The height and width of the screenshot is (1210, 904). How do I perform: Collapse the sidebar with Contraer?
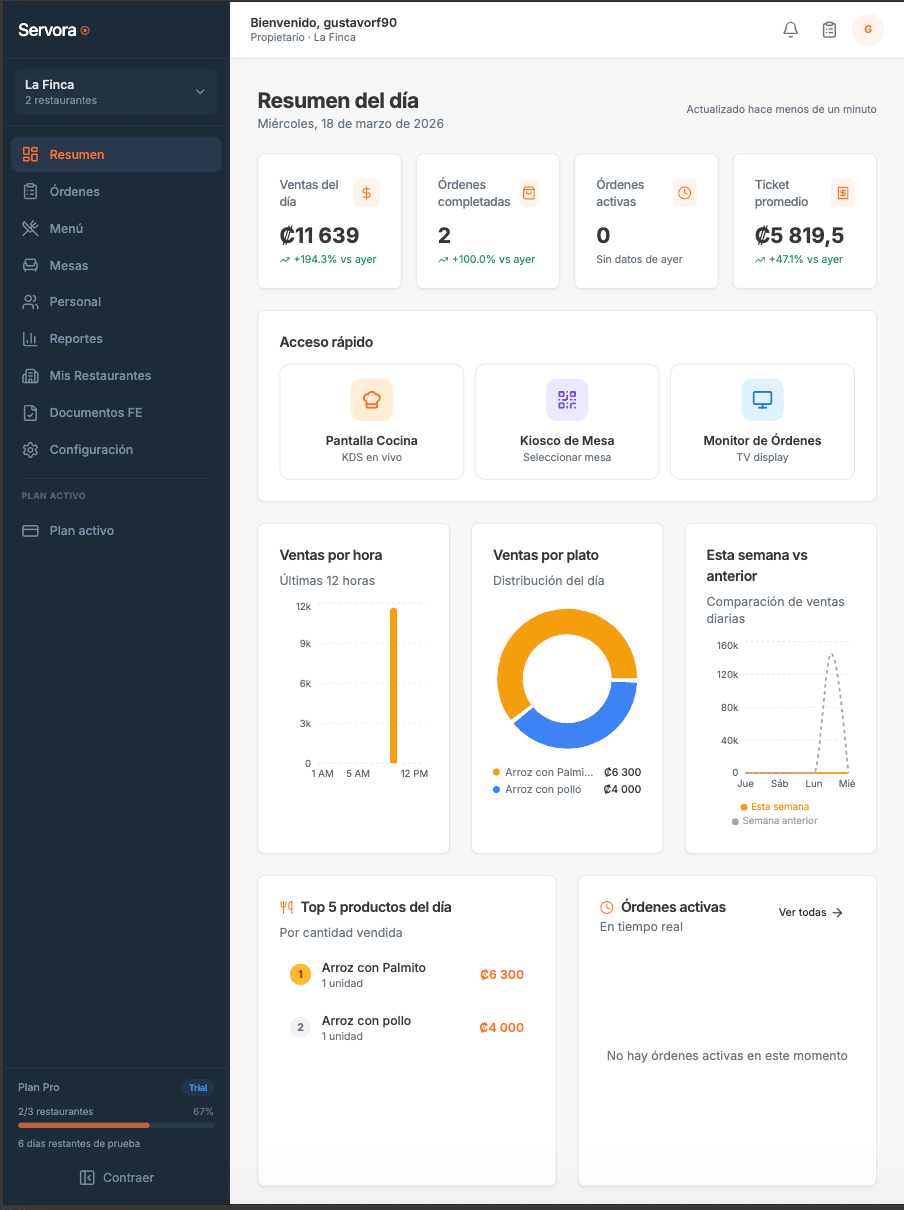[x=116, y=1178]
